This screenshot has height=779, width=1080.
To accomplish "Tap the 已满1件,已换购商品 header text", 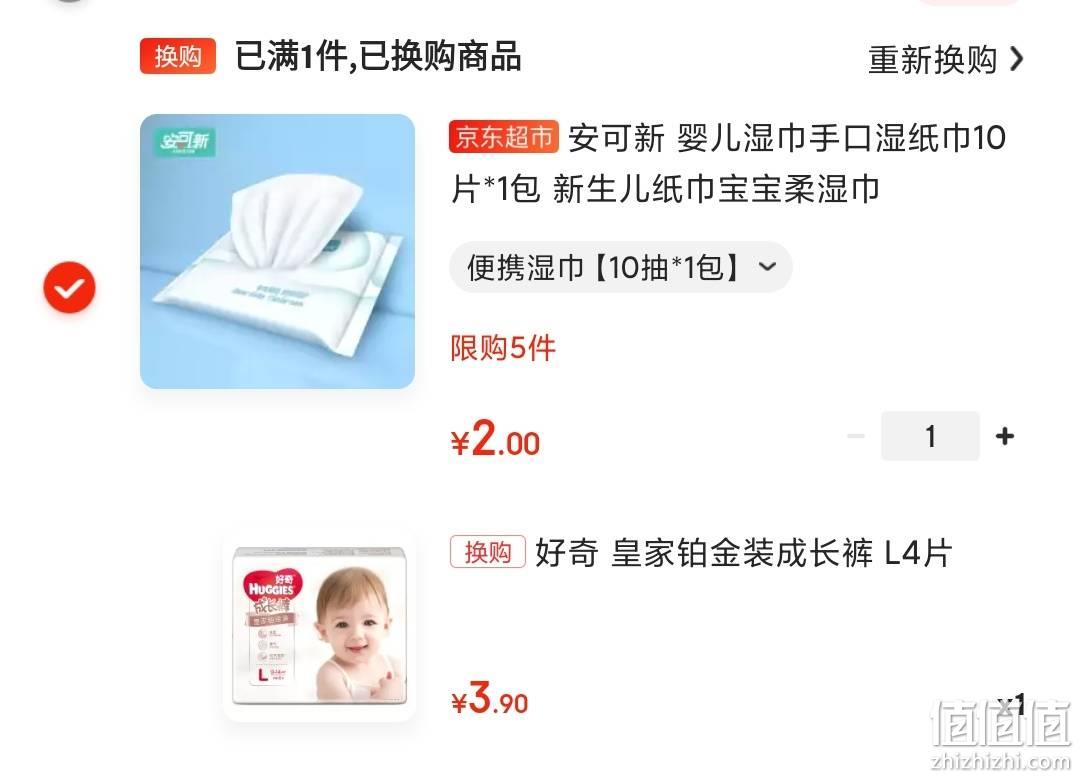I will [377, 56].
